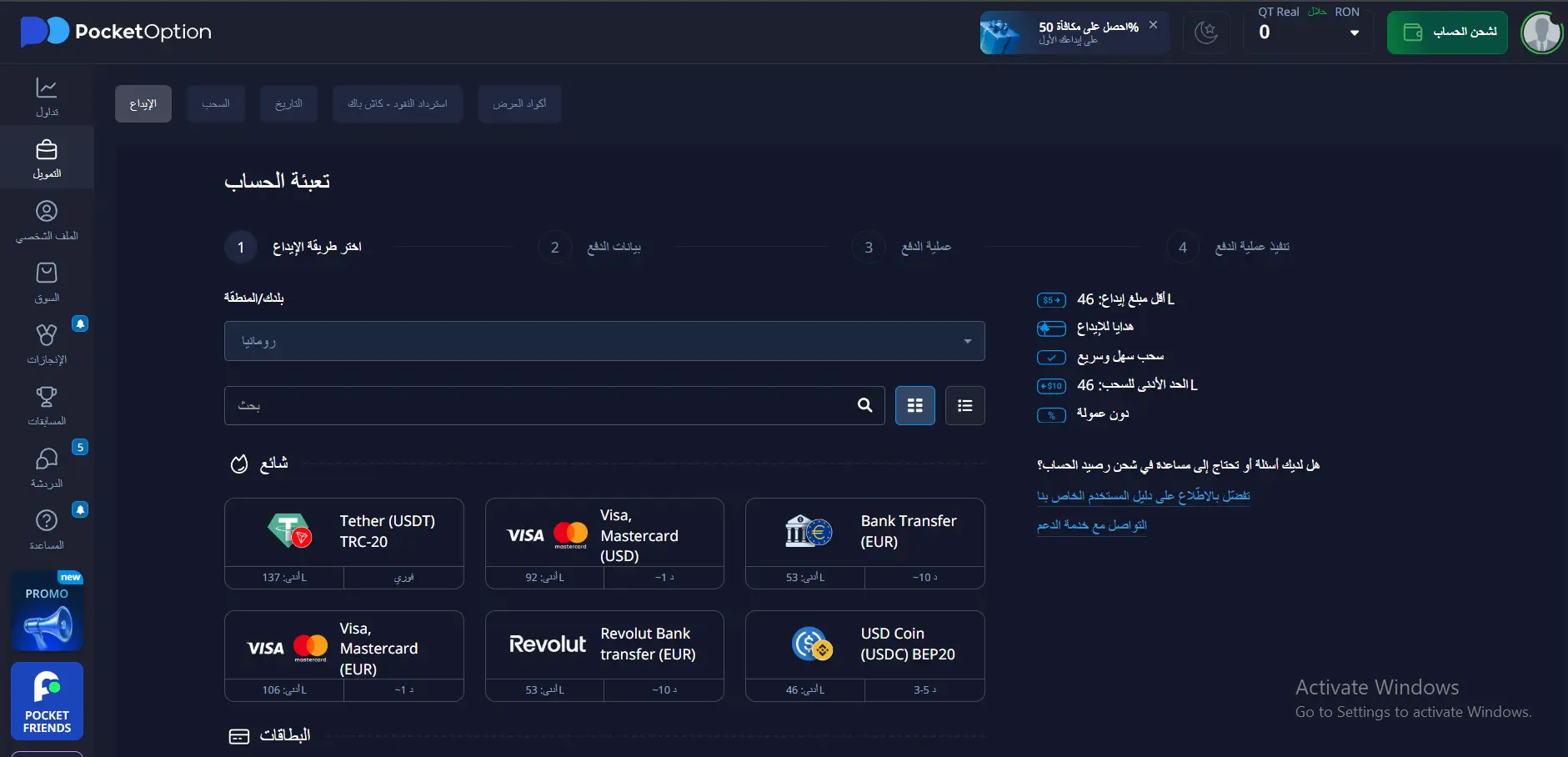Switch to the Promo codes tab
The height and width of the screenshot is (757, 1568).
point(519,104)
